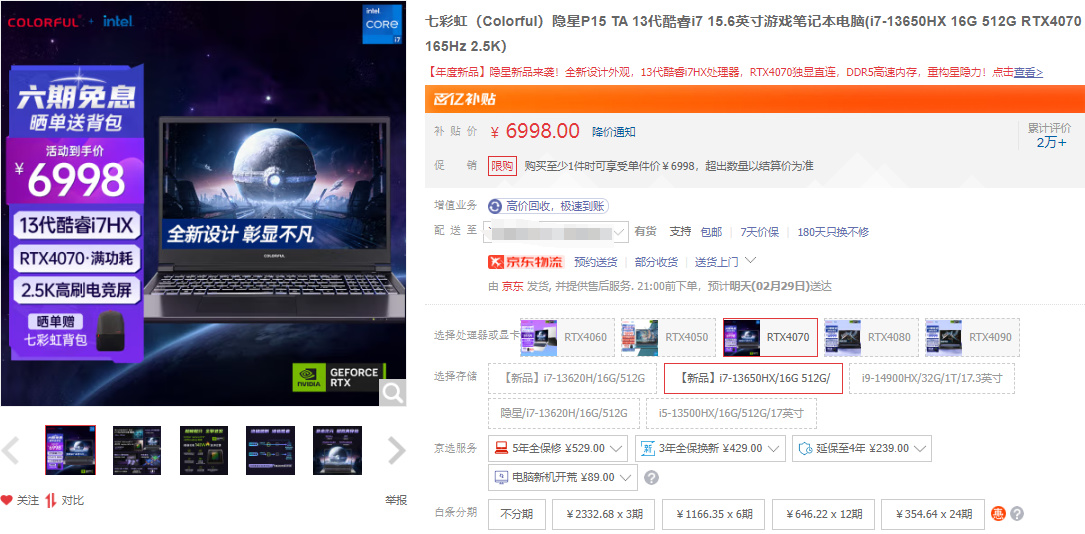1085x534 pixels.
Task: Expand delivery options chevron after 送货上门
Action: pyautogui.click(x=750, y=261)
